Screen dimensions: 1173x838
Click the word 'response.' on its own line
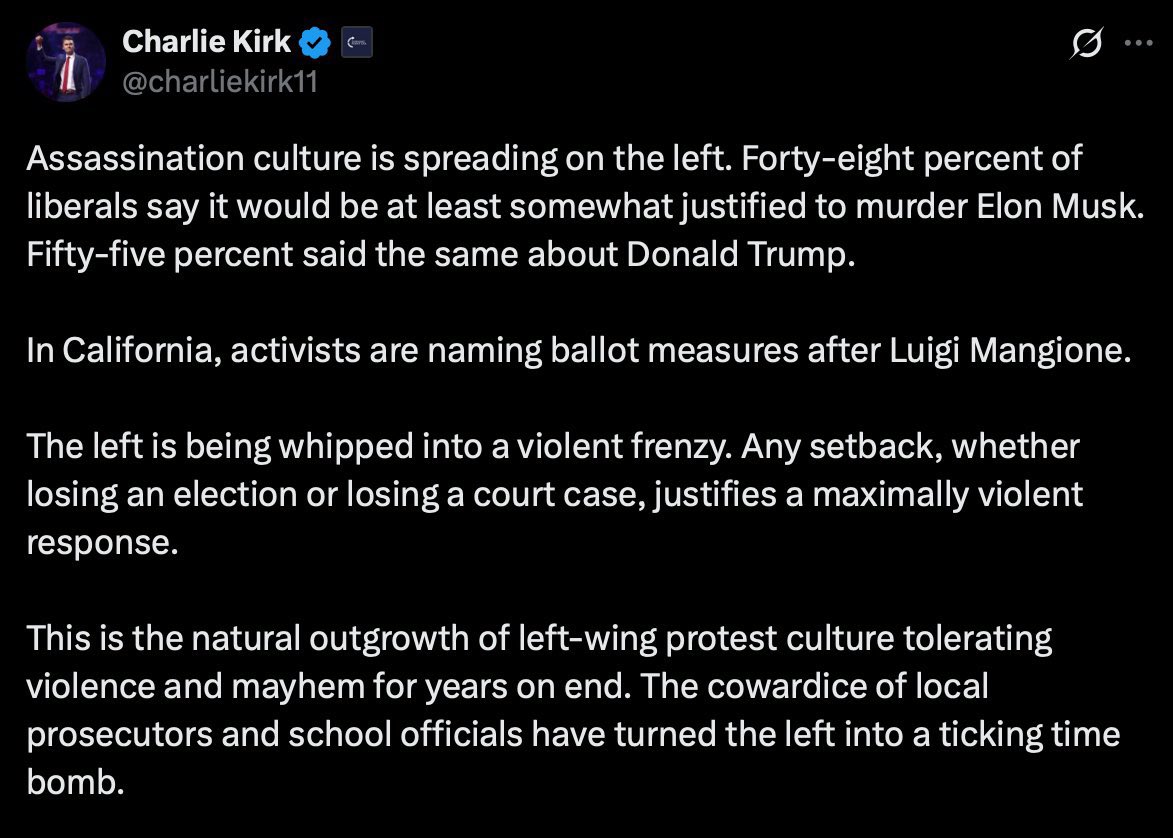[x=102, y=543]
